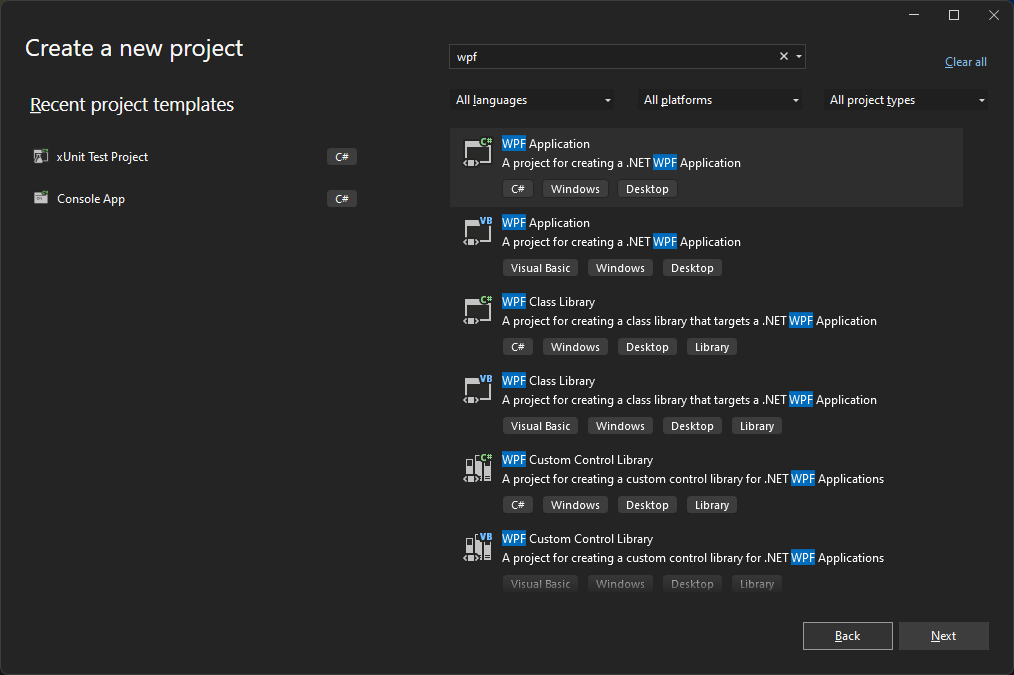Screen dimensions: 1014x675
Task: Click Desktop tag under C# WPF Custom Control Library
Action: [x=647, y=505]
